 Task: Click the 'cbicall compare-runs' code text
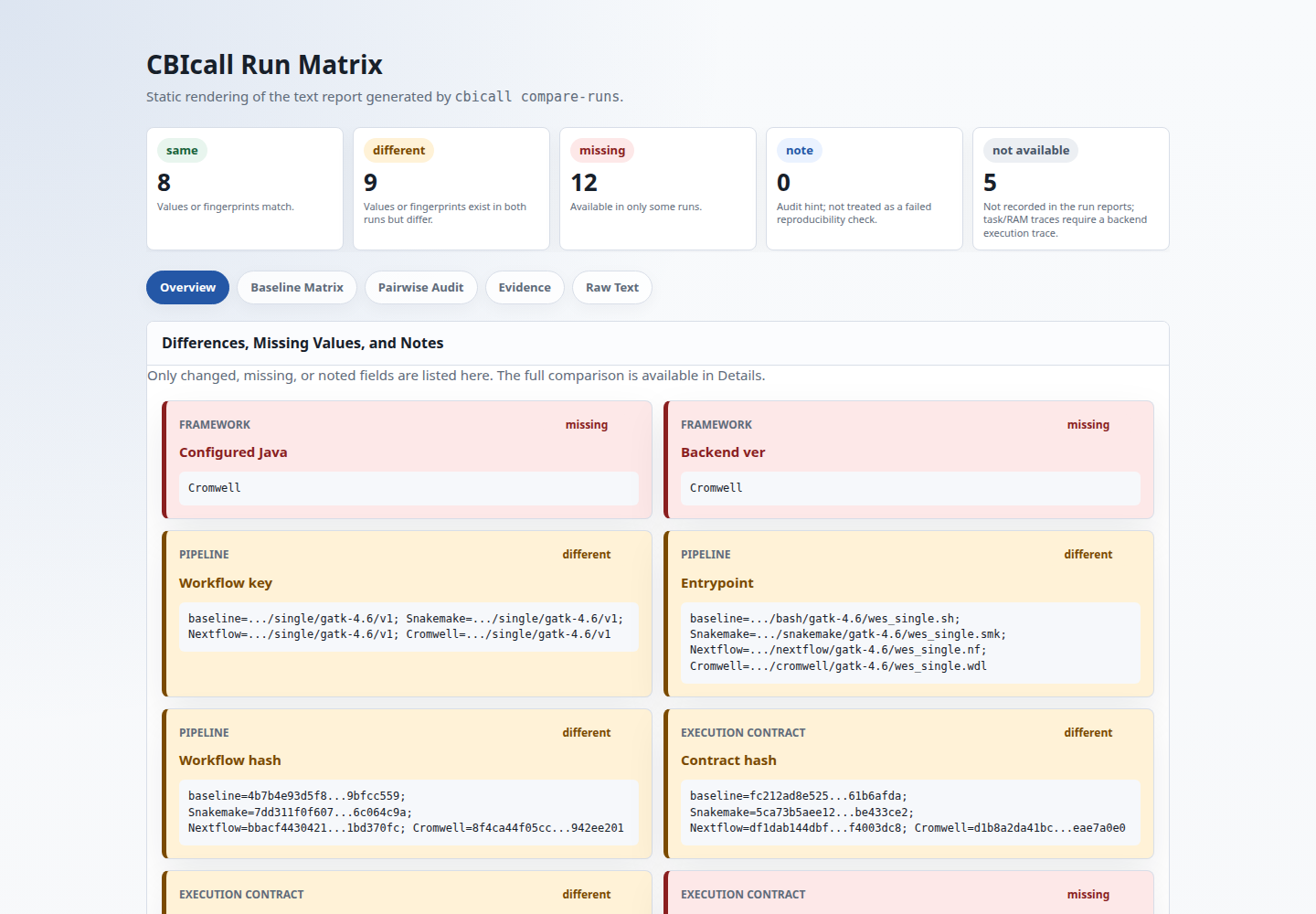pyautogui.click(x=537, y=96)
